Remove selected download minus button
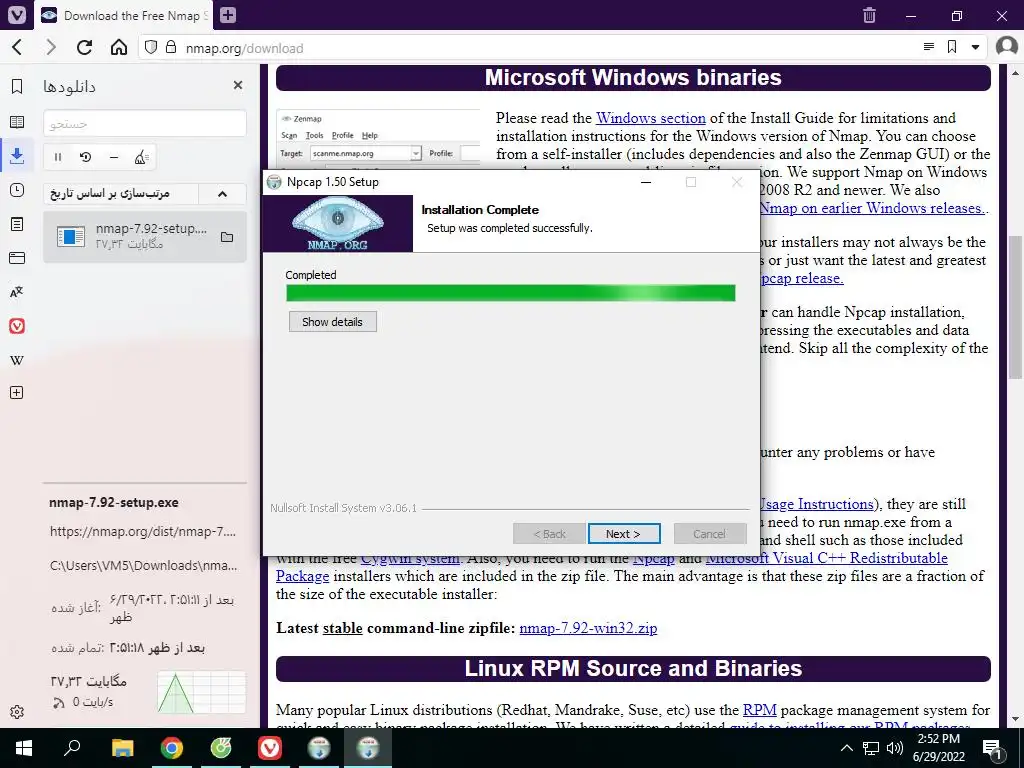Image resolution: width=1024 pixels, height=768 pixels. pos(114,157)
